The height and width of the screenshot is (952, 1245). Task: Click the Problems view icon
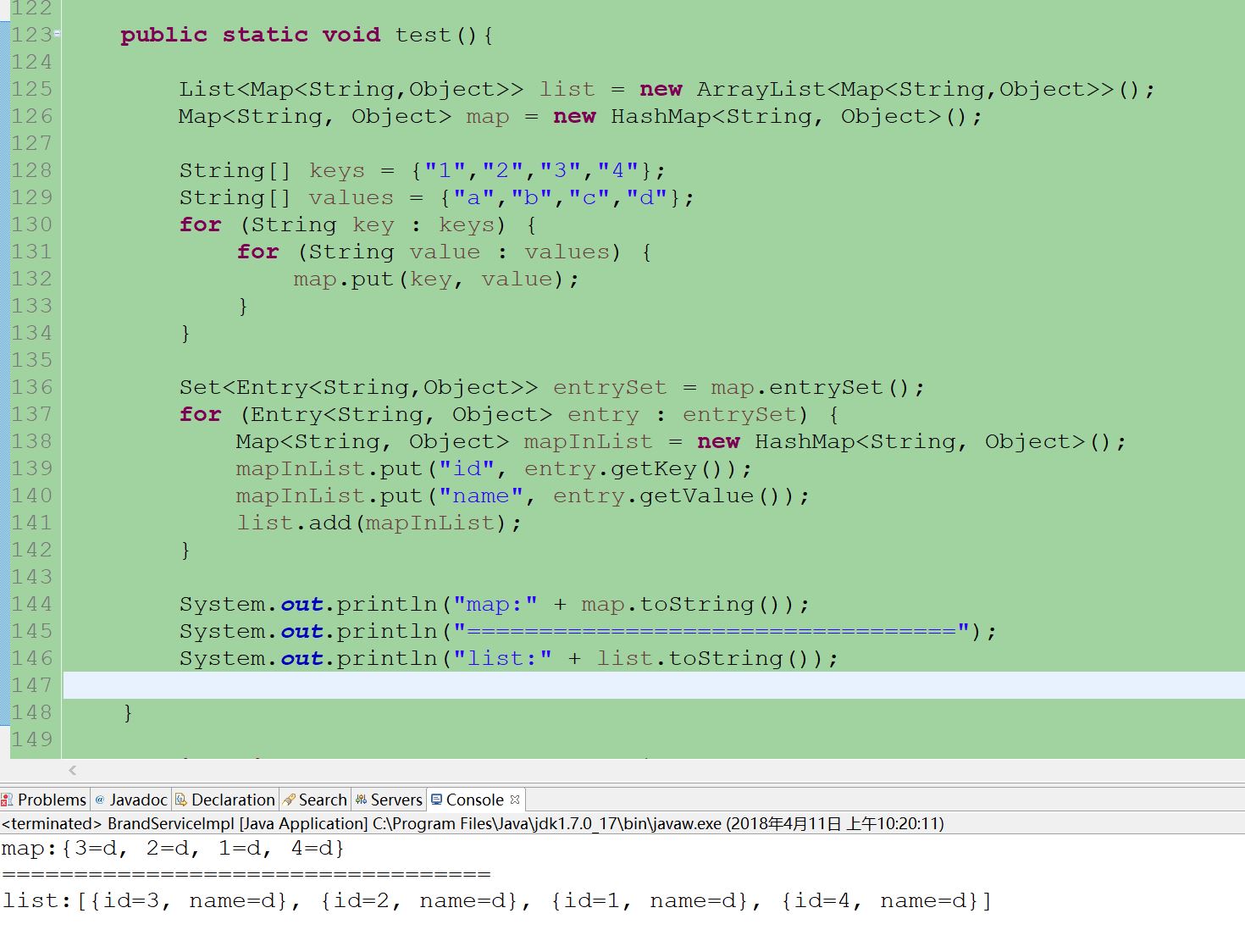coord(8,800)
